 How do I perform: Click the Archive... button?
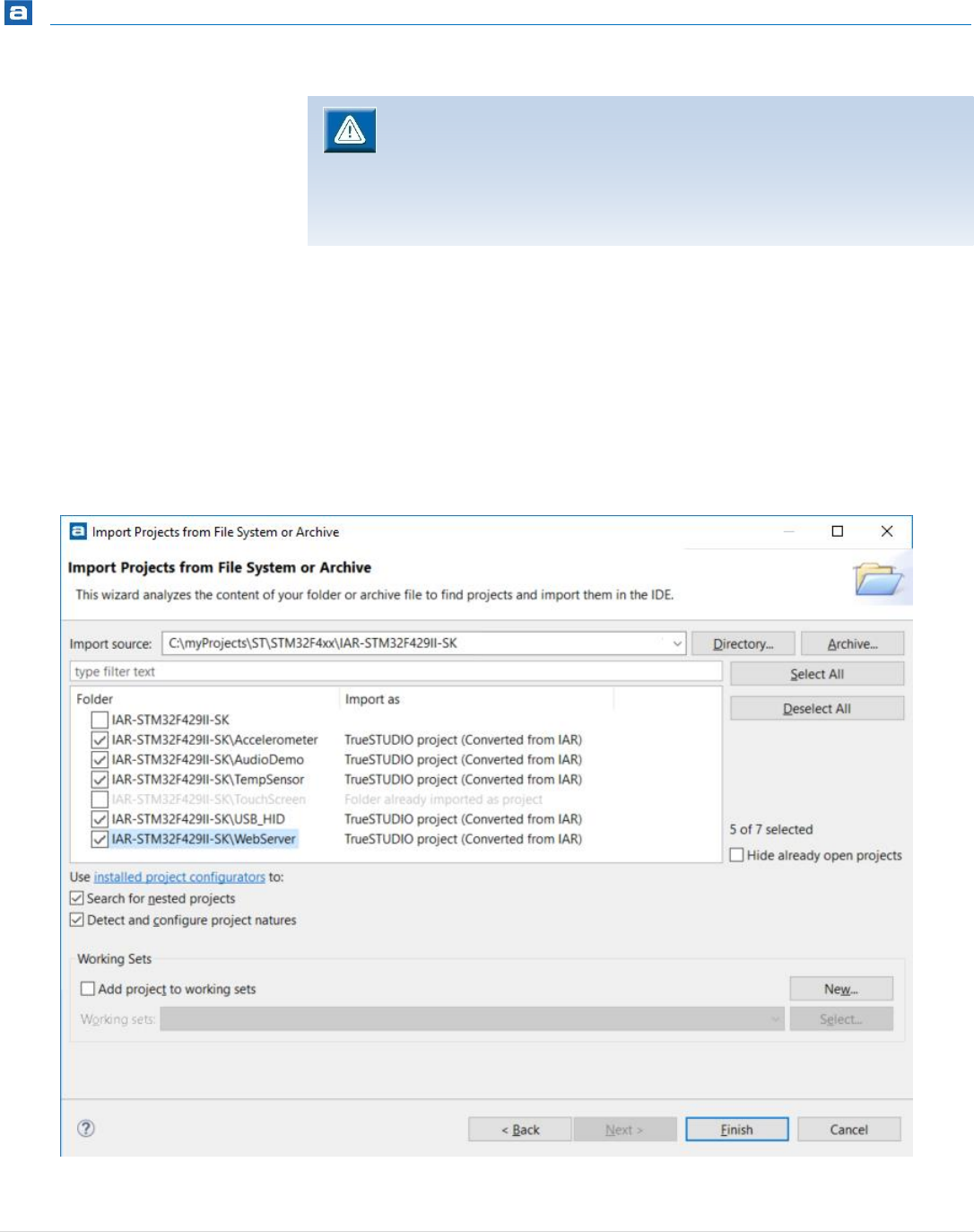coord(852,643)
